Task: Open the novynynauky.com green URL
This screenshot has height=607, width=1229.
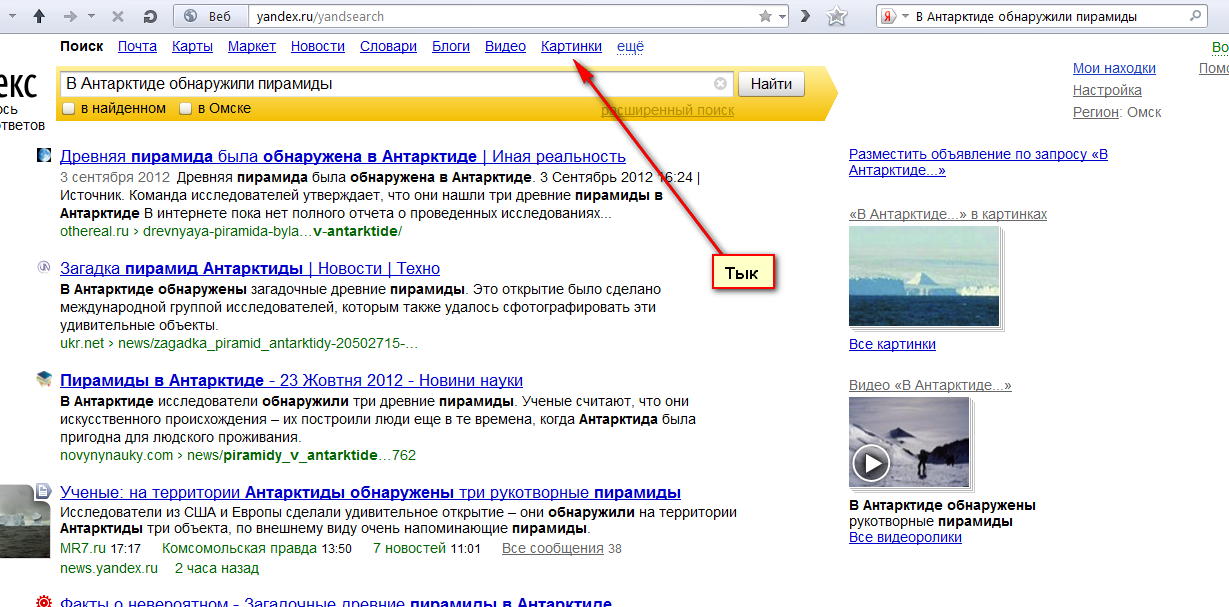Action: [238, 455]
